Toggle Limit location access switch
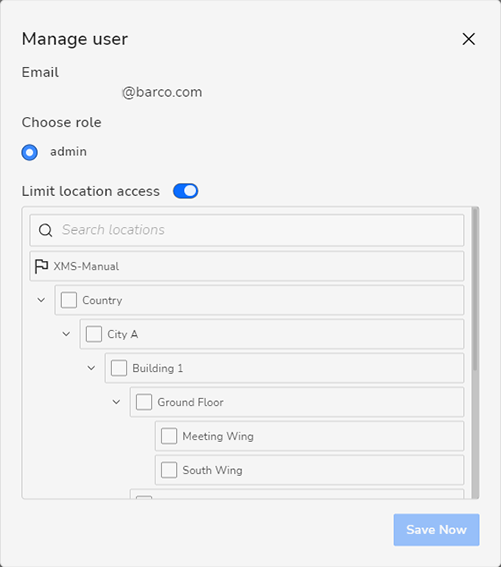This screenshot has width=501, height=567. tap(185, 191)
